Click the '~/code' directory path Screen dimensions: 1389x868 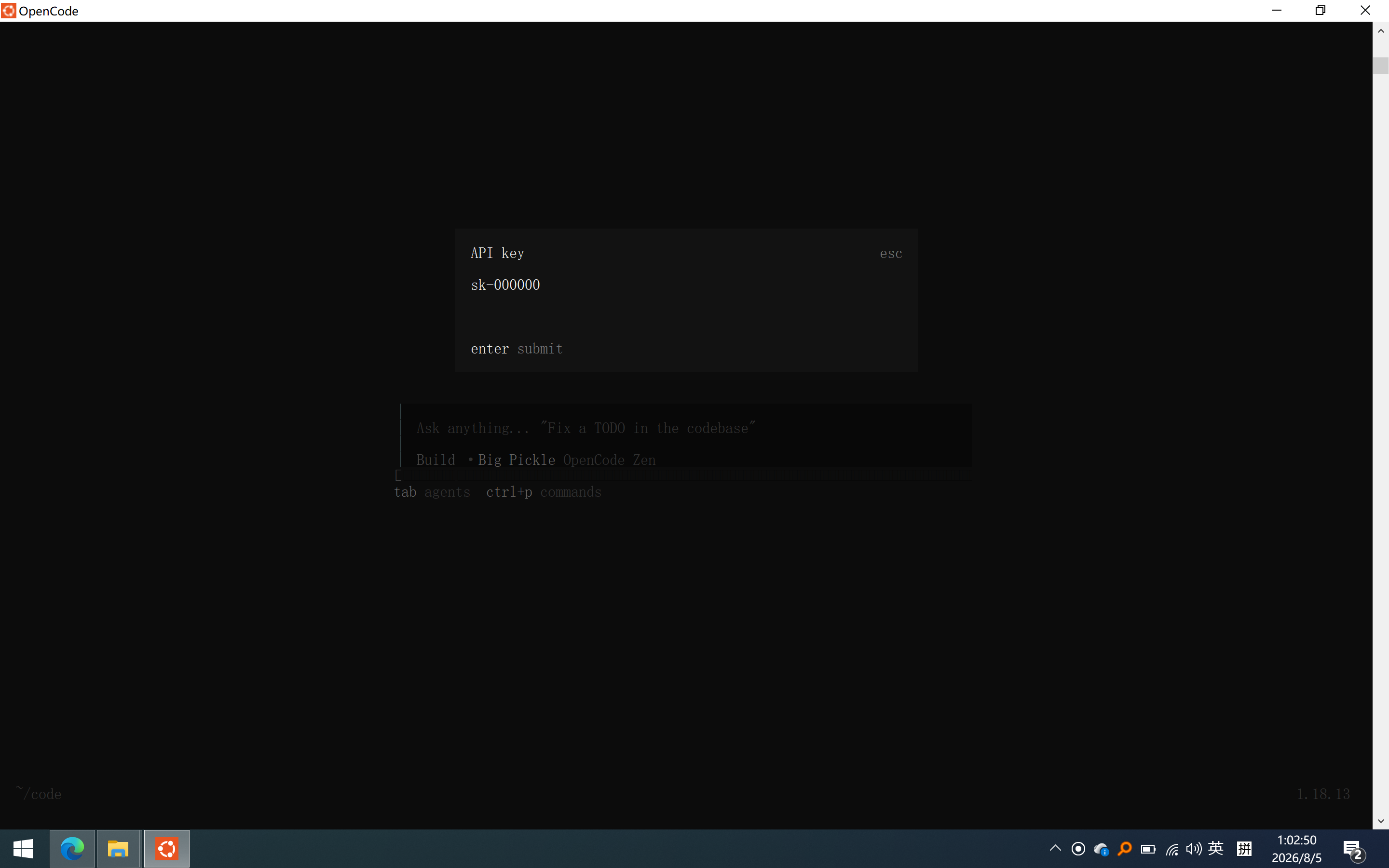click(39, 793)
